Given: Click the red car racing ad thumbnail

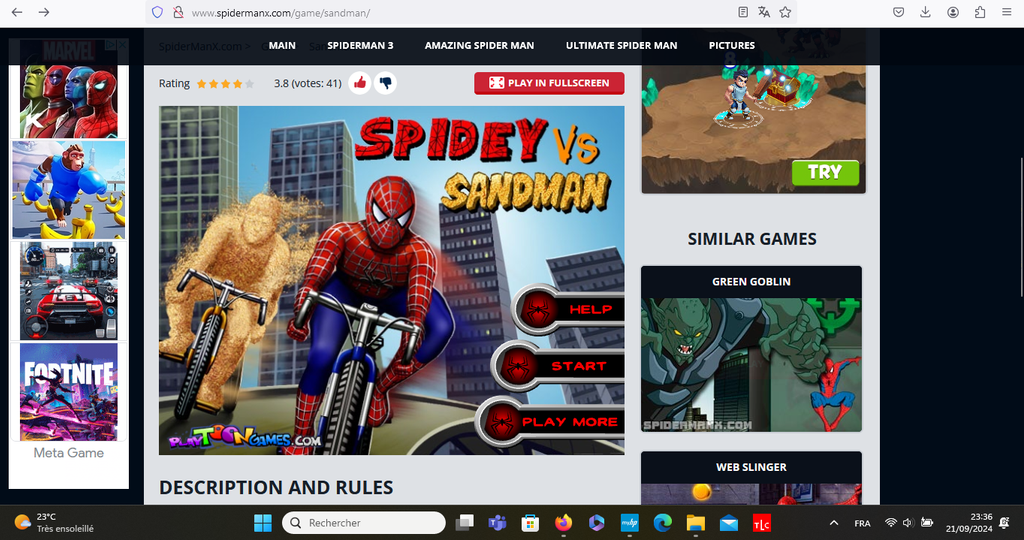Looking at the screenshot, I should 69,291.
